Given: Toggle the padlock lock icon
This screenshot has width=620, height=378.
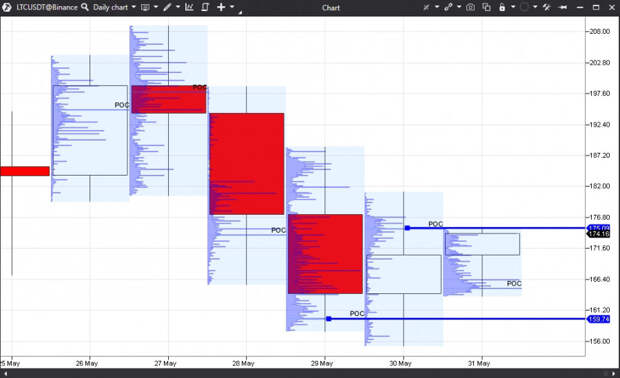Looking at the screenshot, I should coord(502,7).
